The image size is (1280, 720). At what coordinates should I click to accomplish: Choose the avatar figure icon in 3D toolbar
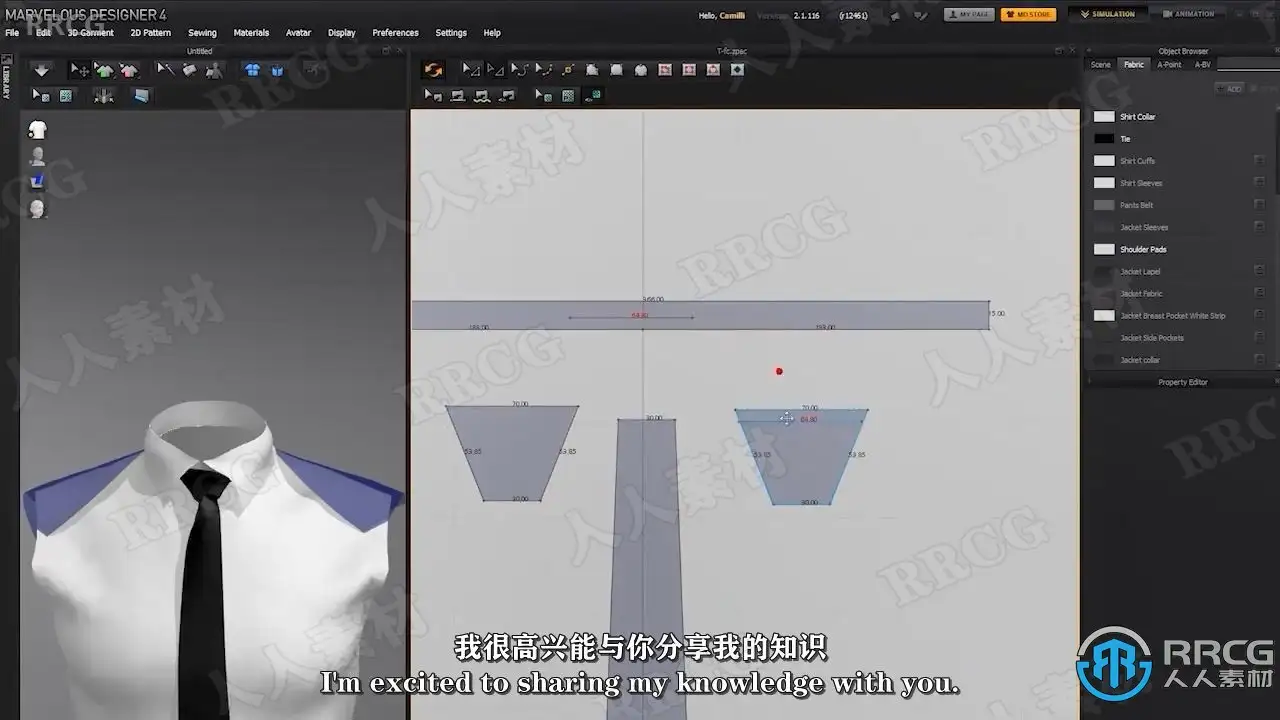(x=214, y=70)
